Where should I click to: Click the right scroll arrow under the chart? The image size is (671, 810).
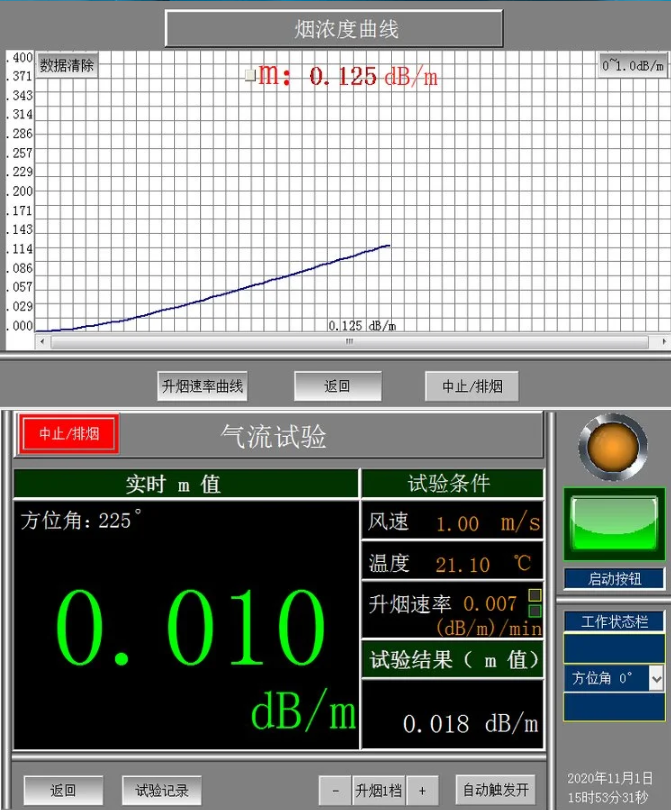pos(666,342)
